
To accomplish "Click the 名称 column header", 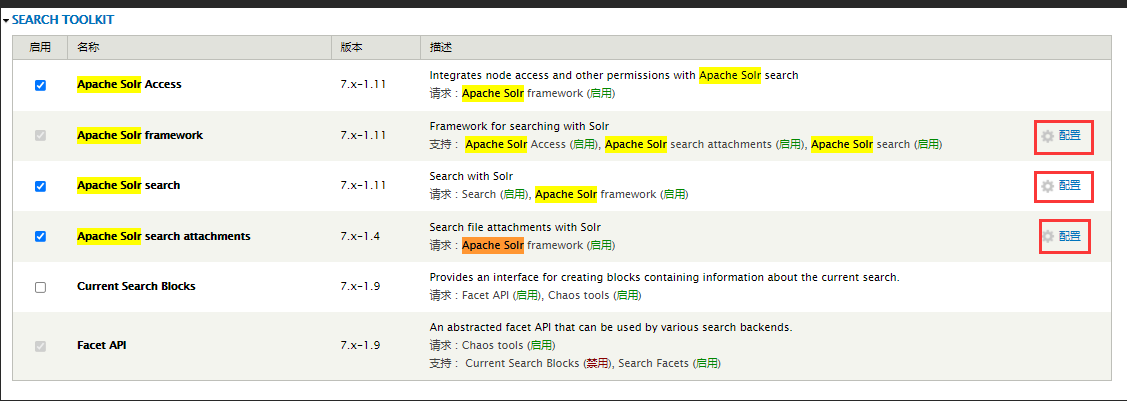I will (88, 47).
